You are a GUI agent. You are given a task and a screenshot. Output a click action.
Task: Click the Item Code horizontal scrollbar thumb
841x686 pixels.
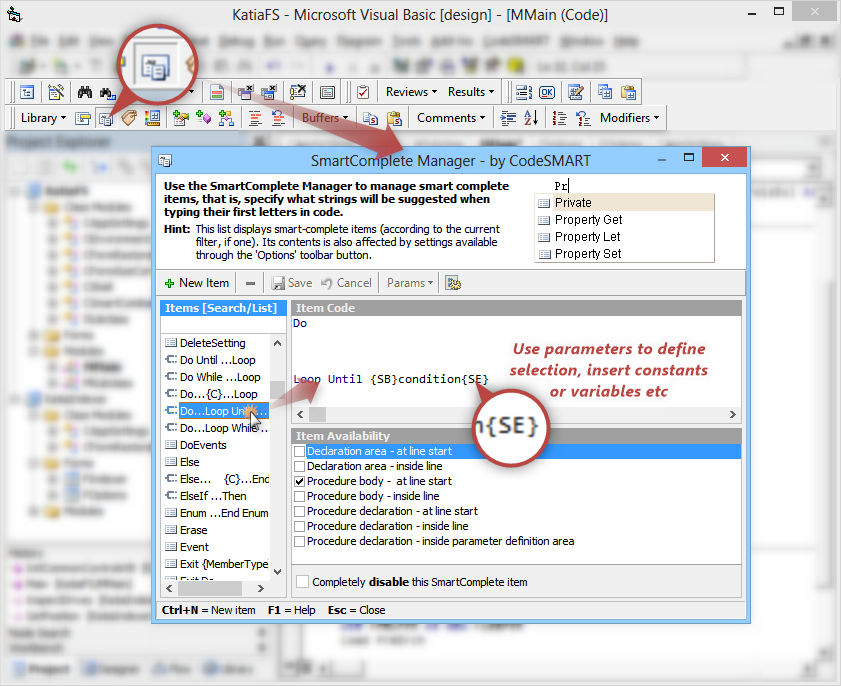318,415
